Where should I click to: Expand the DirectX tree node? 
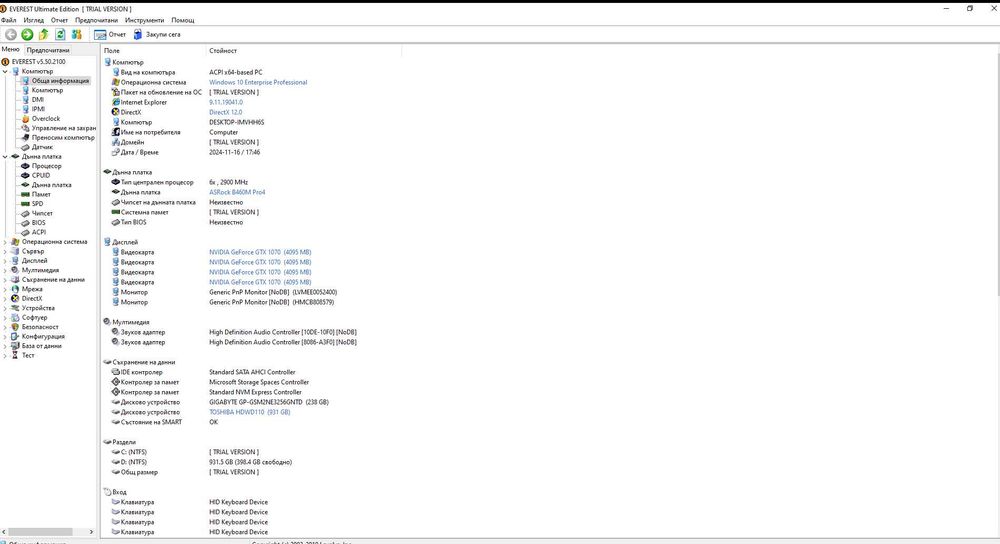(5, 298)
